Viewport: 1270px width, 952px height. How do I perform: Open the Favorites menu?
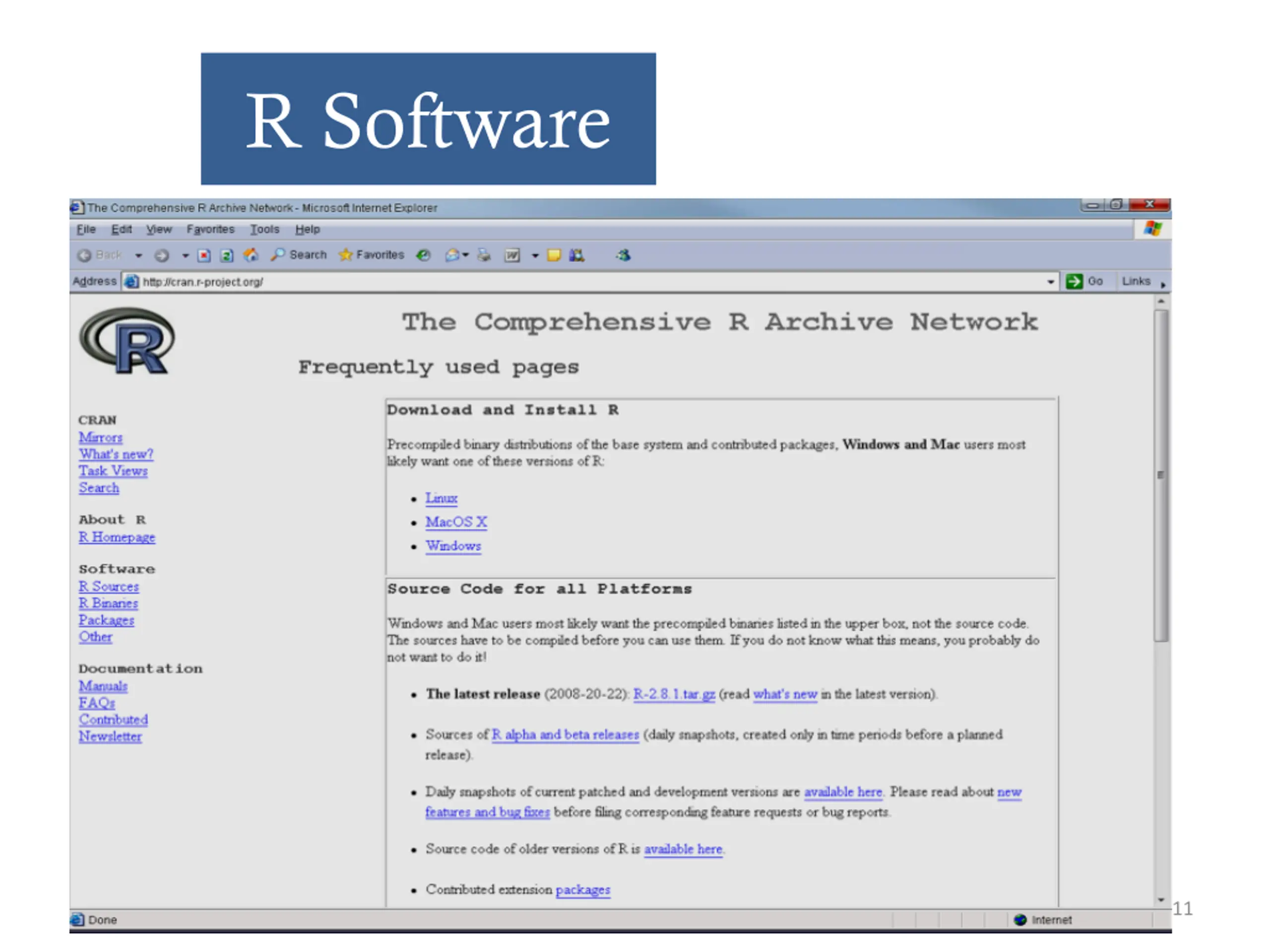[x=210, y=229]
